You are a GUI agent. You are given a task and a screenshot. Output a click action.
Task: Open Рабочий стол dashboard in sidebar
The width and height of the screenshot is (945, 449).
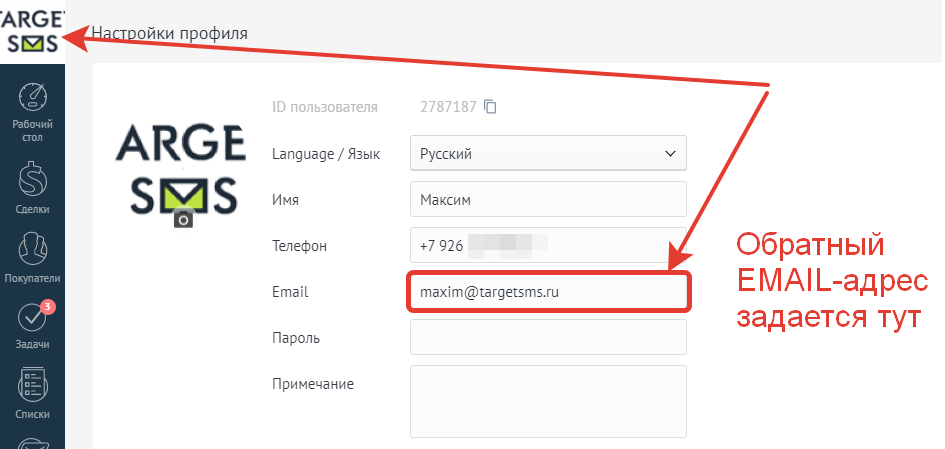click(x=33, y=113)
